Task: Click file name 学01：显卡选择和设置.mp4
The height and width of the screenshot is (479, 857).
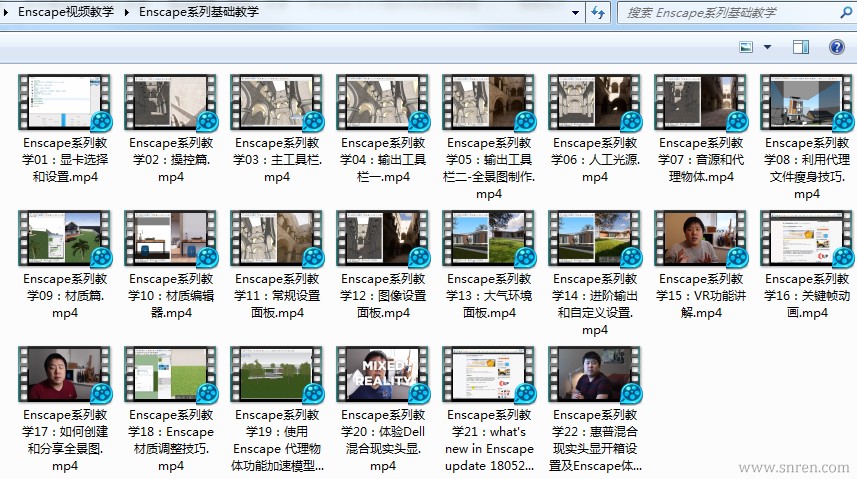Action: click(x=65, y=160)
